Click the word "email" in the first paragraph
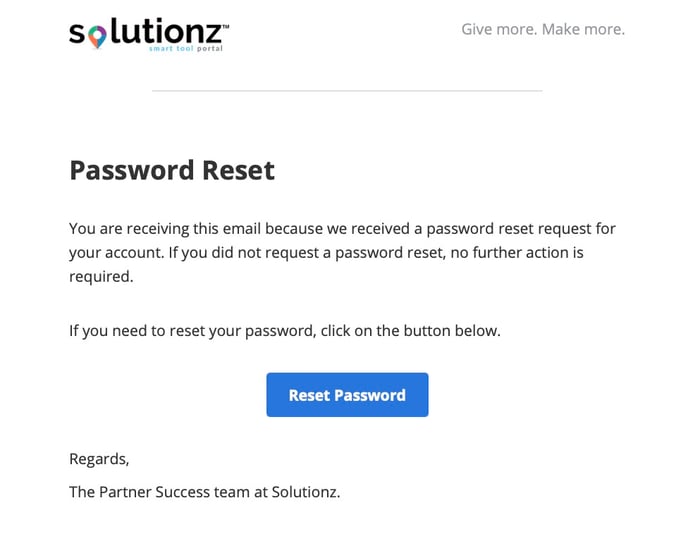This screenshot has height=541, width=688. click(242, 229)
